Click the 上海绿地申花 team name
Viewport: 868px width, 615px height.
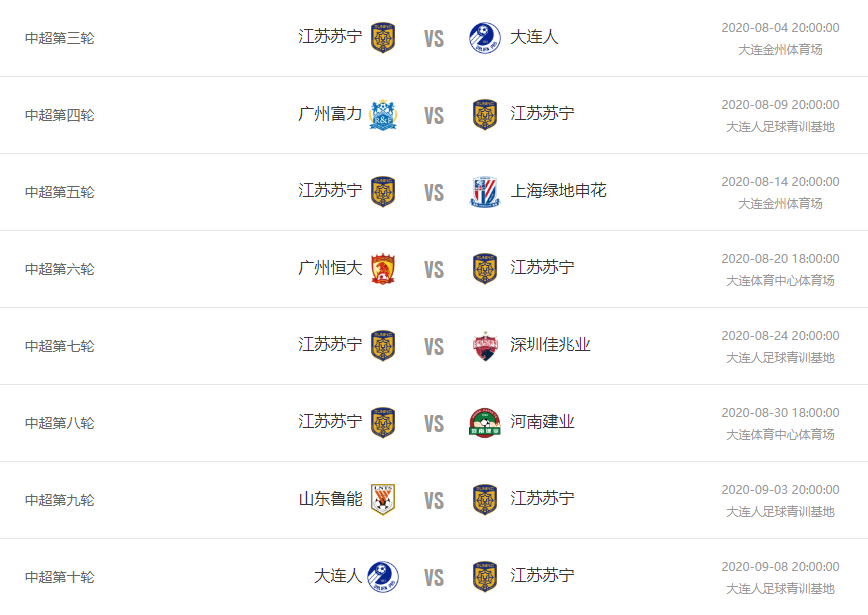[558, 191]
